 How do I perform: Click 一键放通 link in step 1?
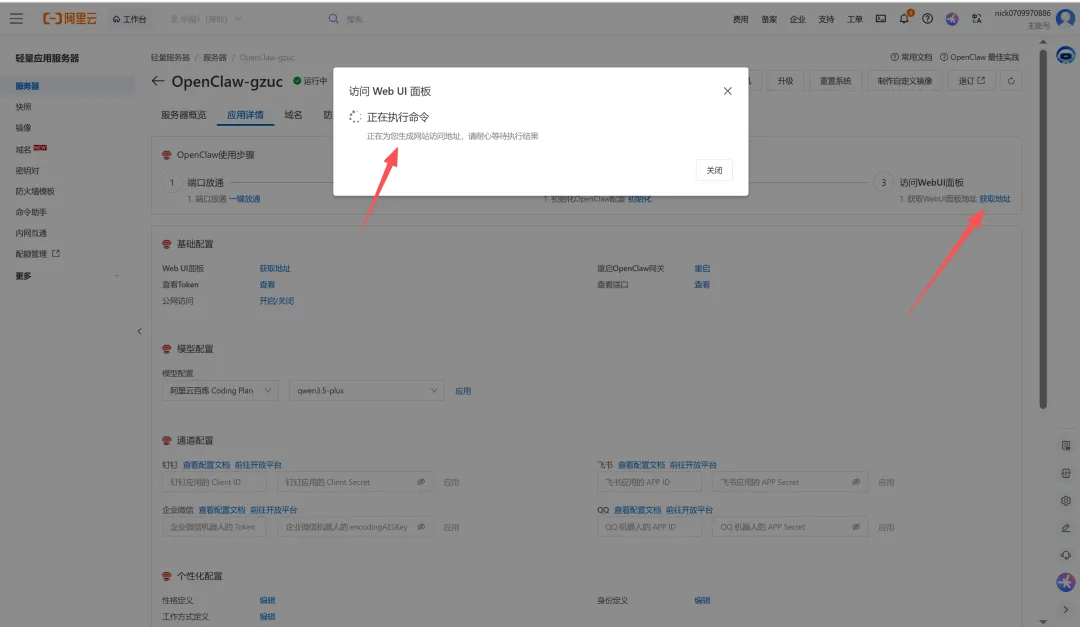tap(245, 199)
